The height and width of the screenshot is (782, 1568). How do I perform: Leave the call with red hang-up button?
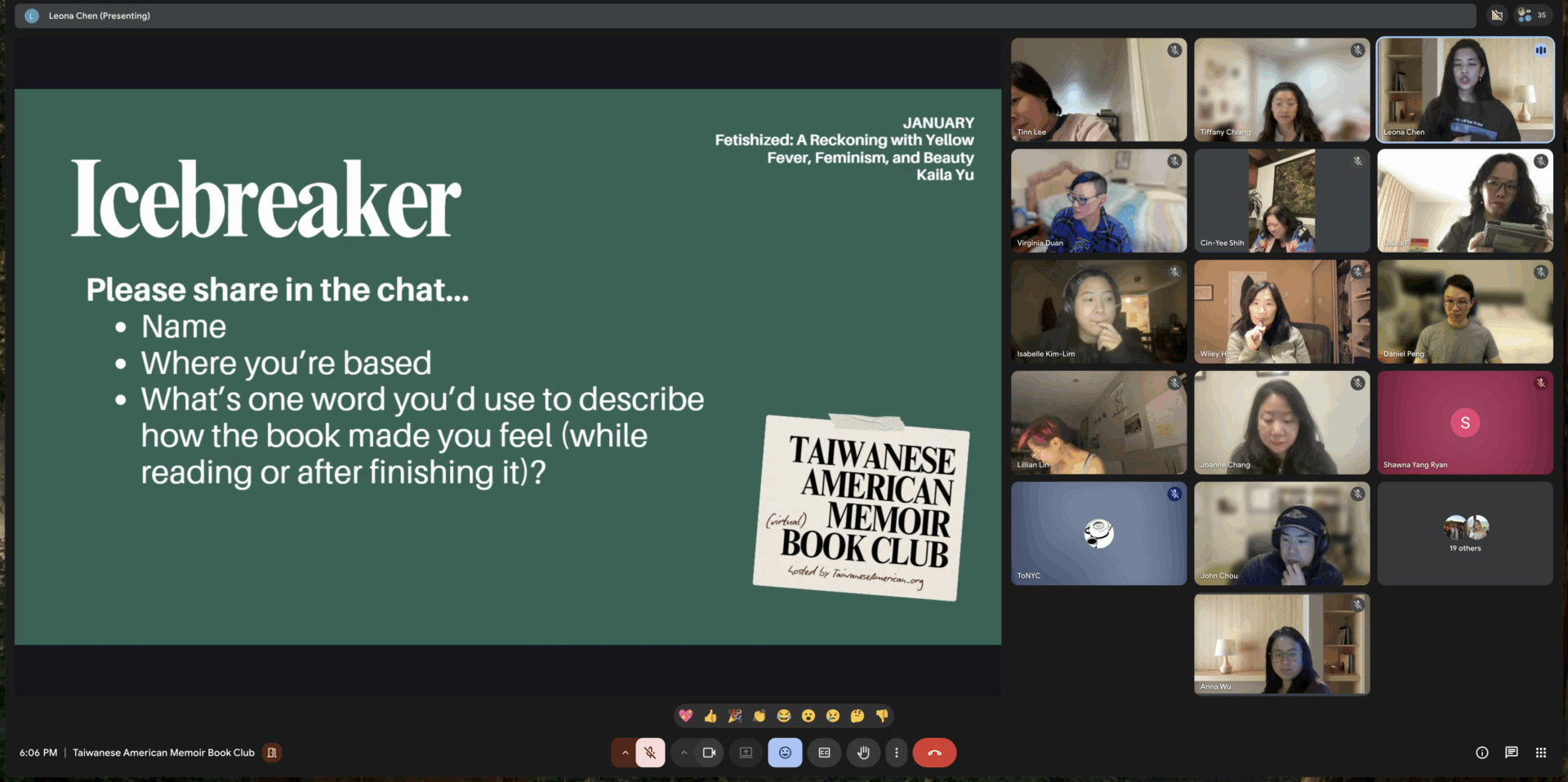(x=934, y=753)
